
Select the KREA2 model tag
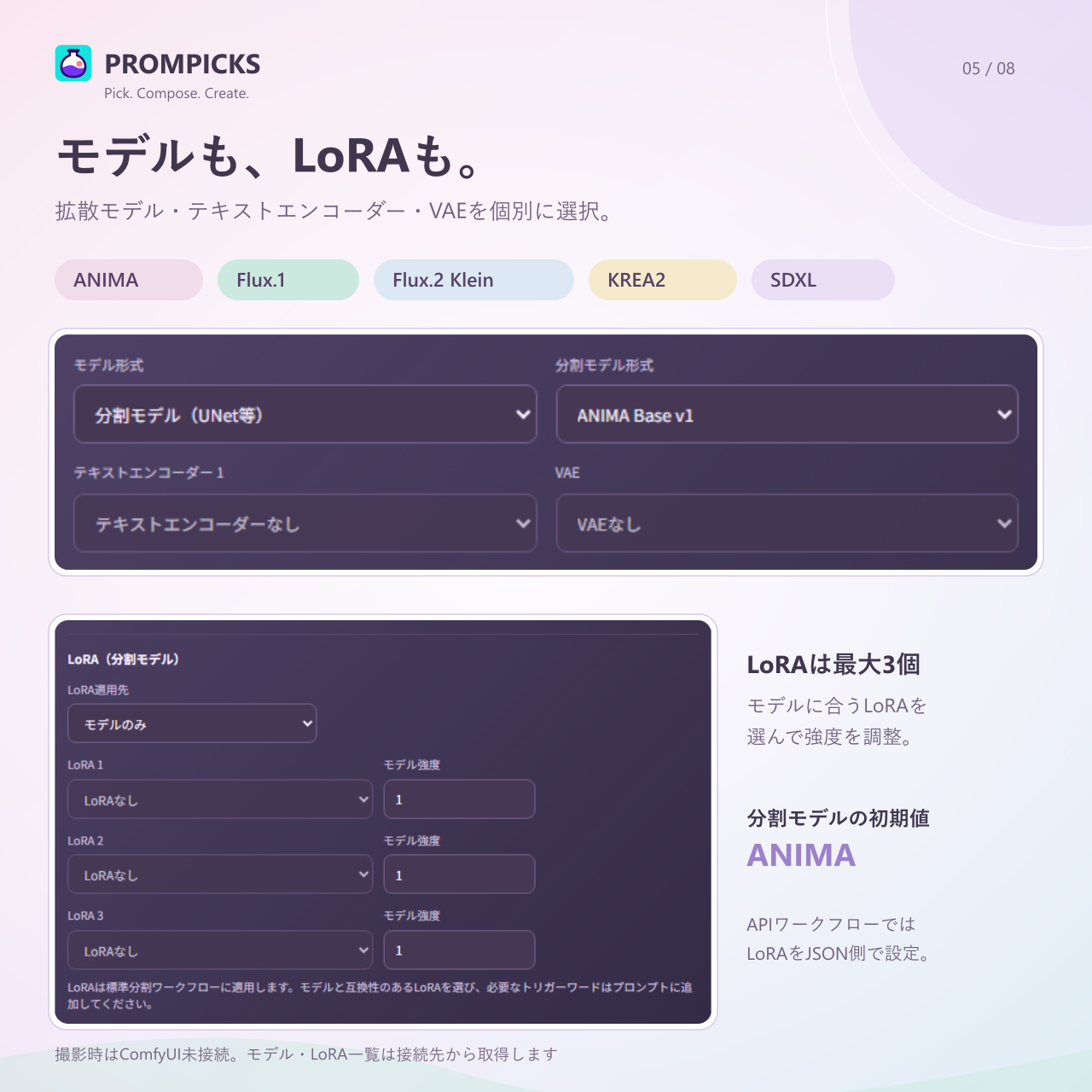coord(663,280)
